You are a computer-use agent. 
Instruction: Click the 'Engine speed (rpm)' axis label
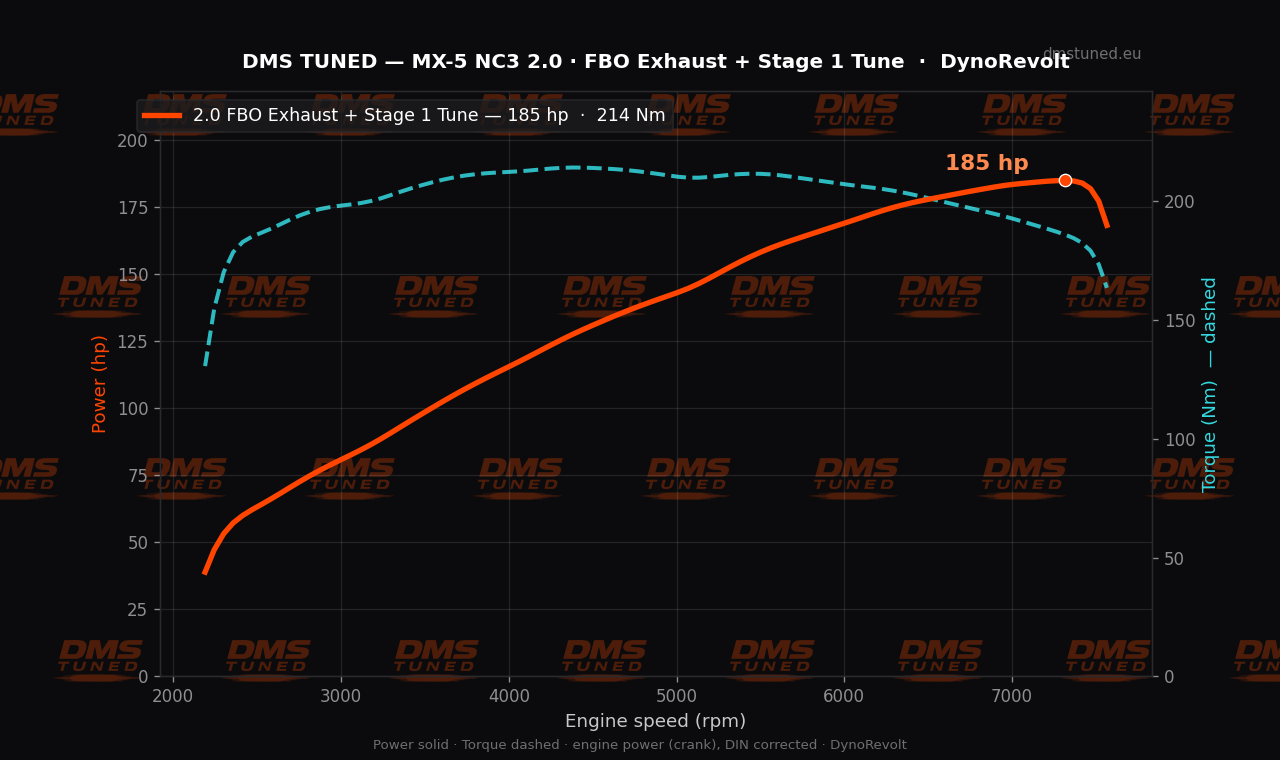[x=655, y=721]
